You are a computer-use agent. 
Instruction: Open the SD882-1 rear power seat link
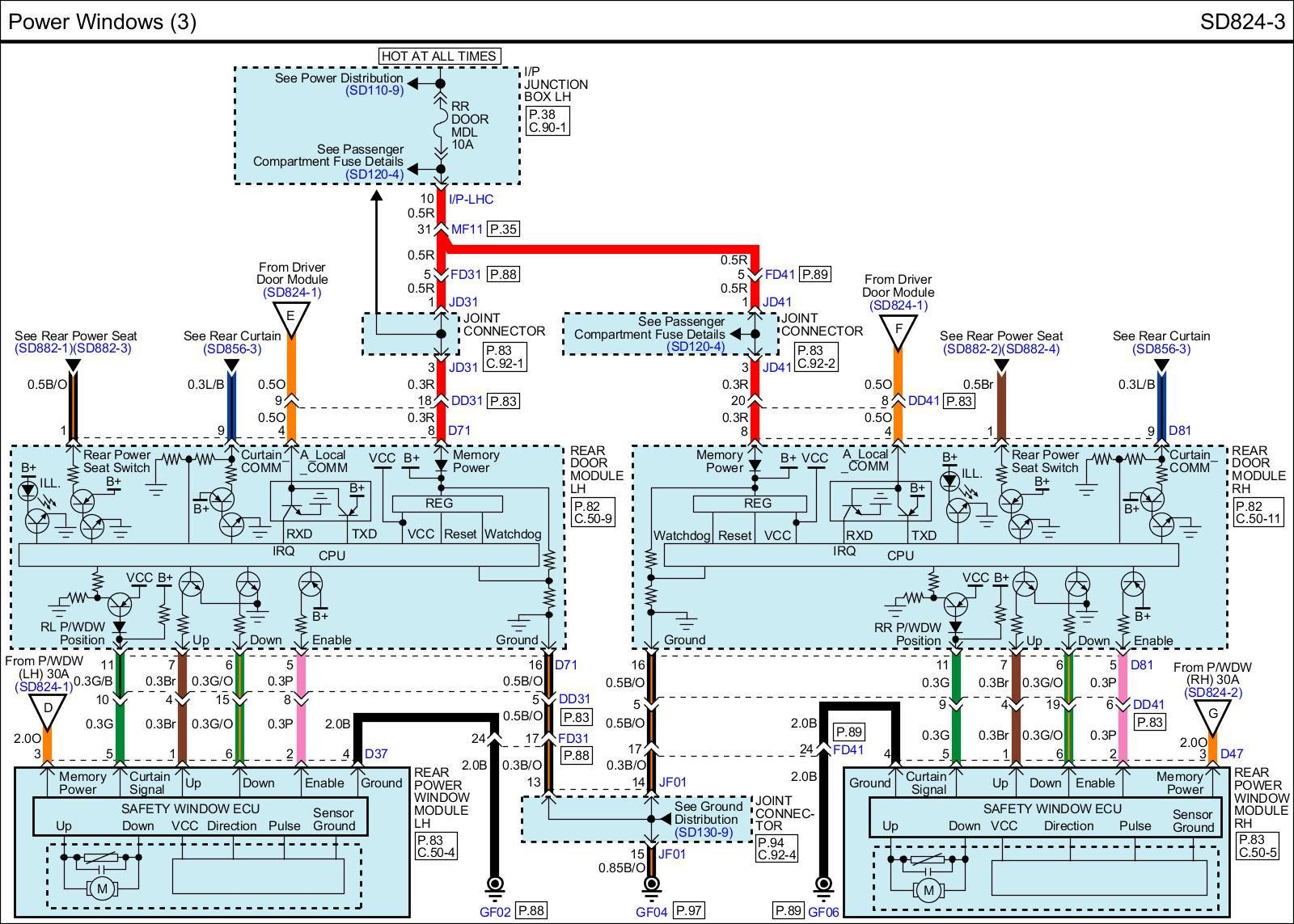tap(44, 348)
